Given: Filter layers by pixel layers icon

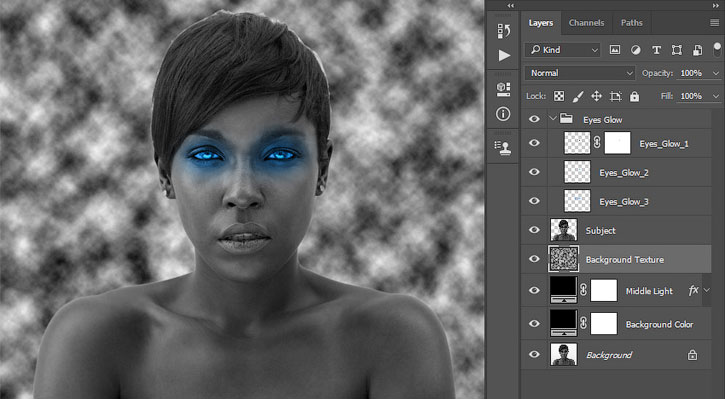Looking at the screenshot, I should pyautogui.click(x=614, y=50).
